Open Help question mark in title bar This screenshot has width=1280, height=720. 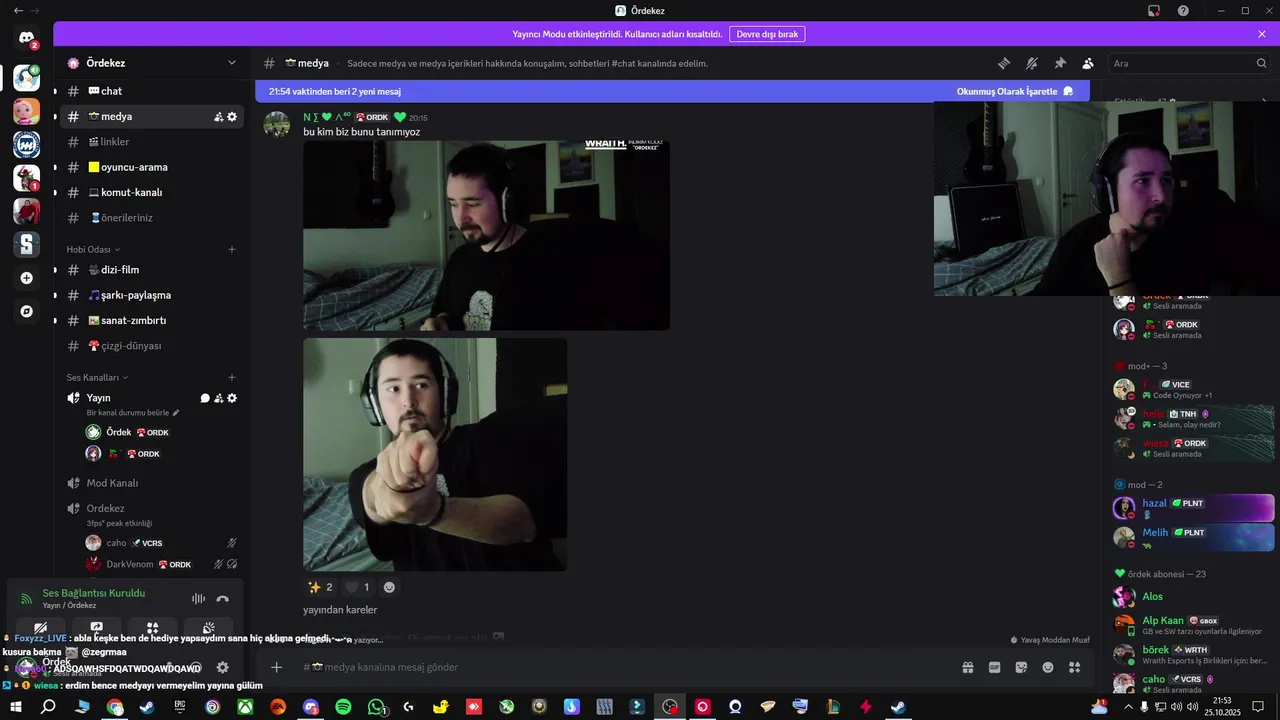1183,10
